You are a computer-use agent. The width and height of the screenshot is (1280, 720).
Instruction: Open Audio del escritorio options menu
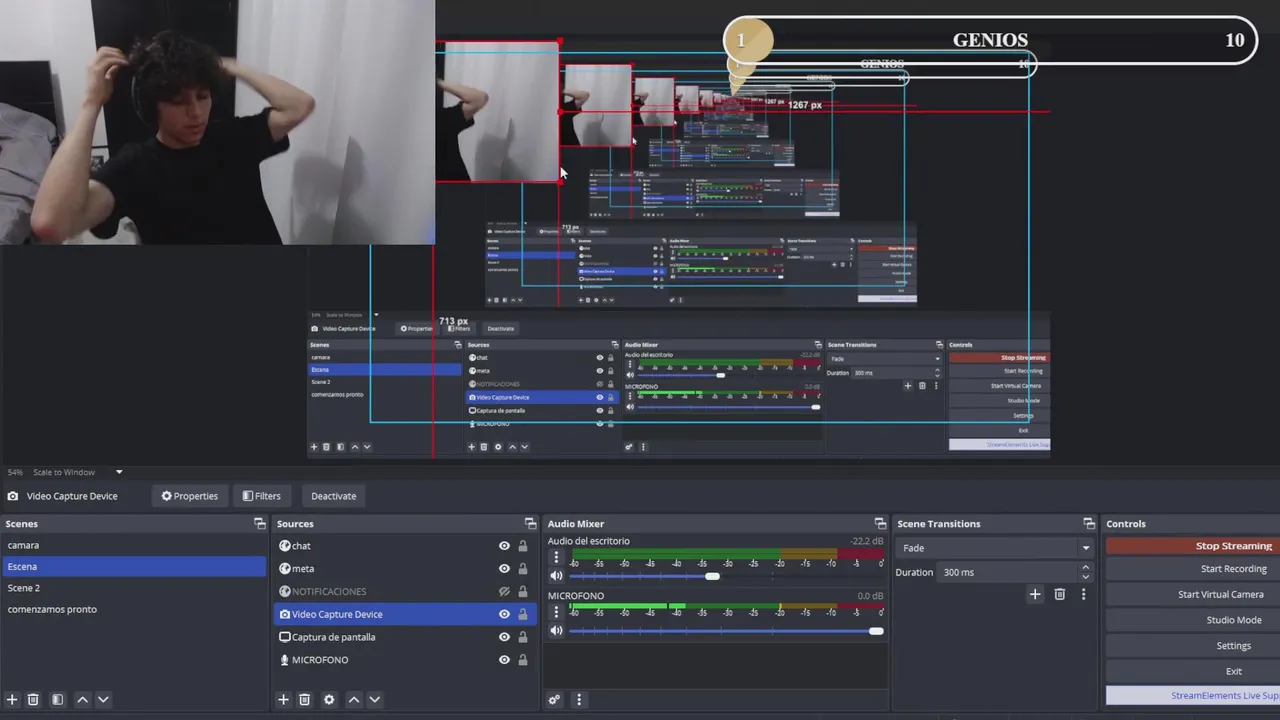(x=556, y=557)
